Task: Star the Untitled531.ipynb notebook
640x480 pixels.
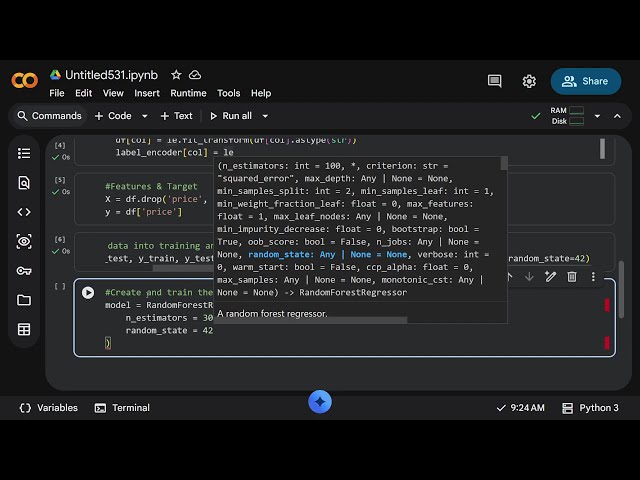Action: coord(176,75)
